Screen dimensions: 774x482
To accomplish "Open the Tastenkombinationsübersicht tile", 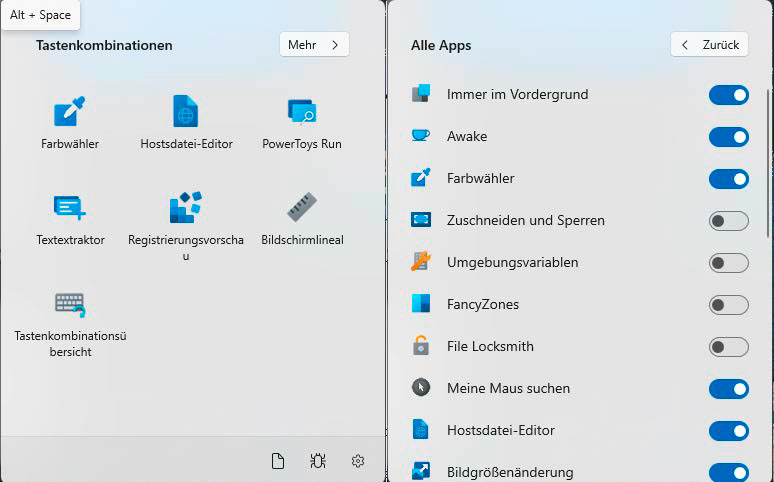I will coord(70,323).
